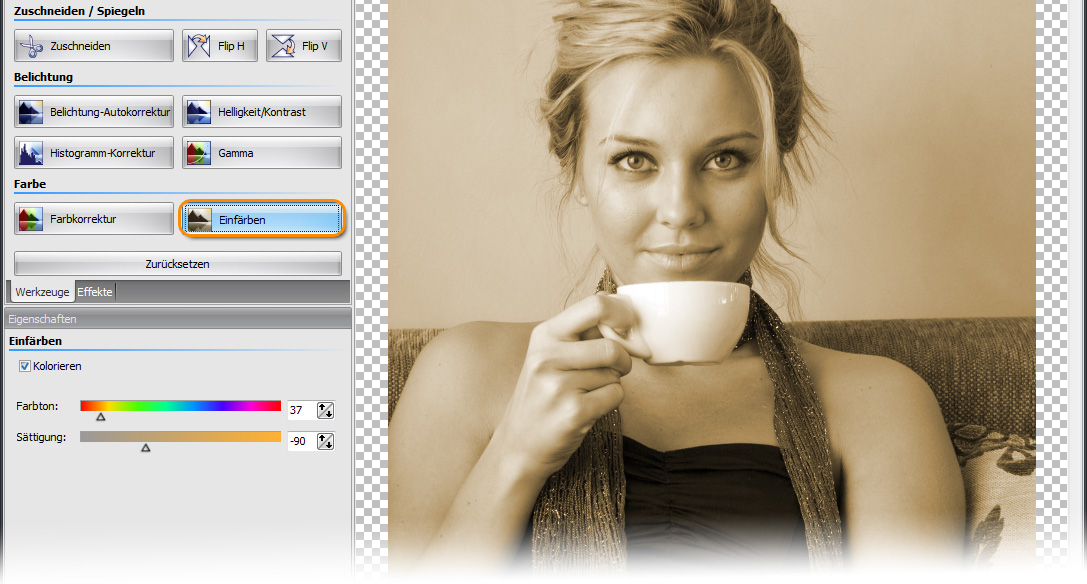Image resolution: width=1087 pixels, height=584 pixels.
Task: Click the Eigenschaften panel header
Action: (178, 318)
